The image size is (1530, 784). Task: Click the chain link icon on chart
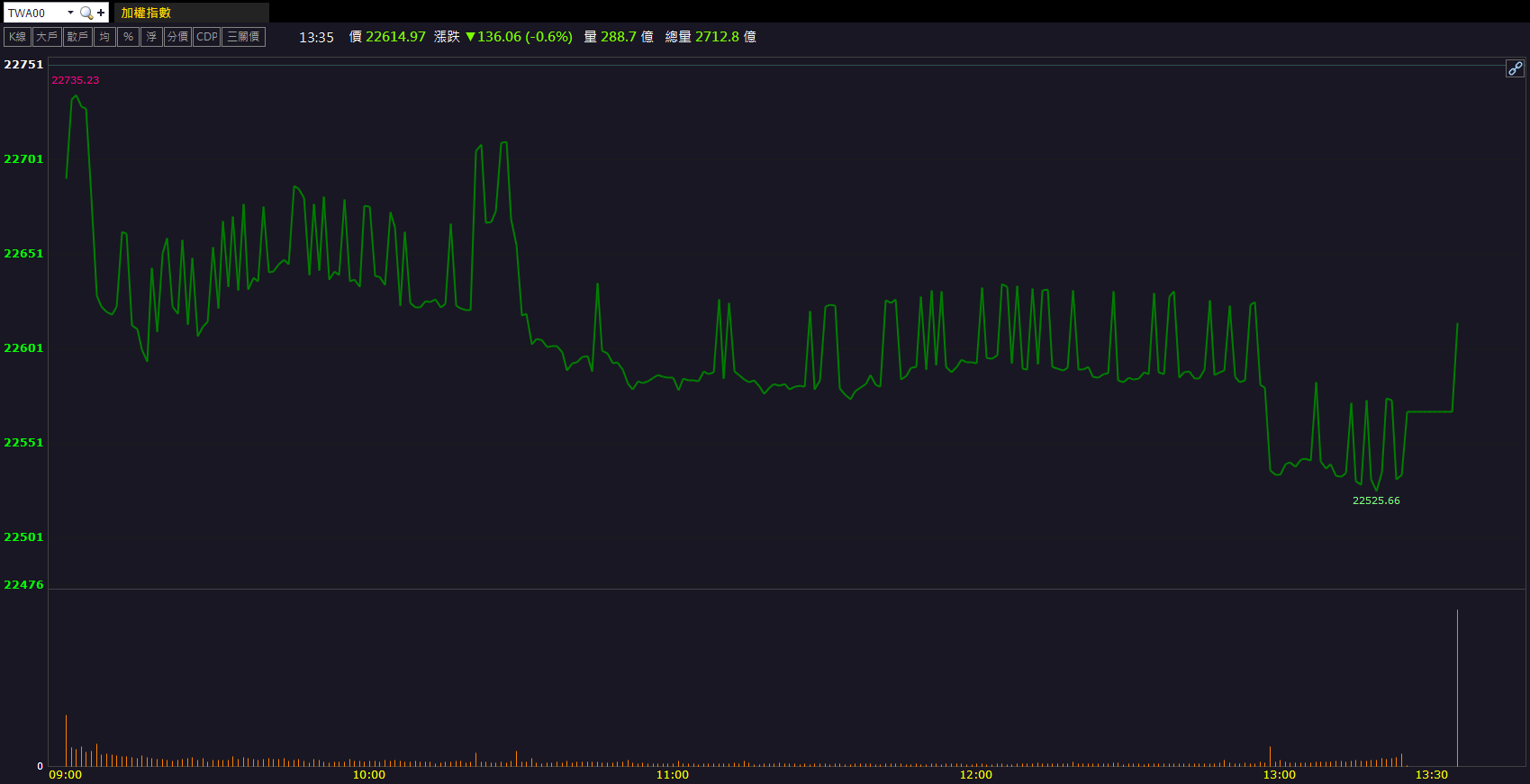coord(1515,68)
